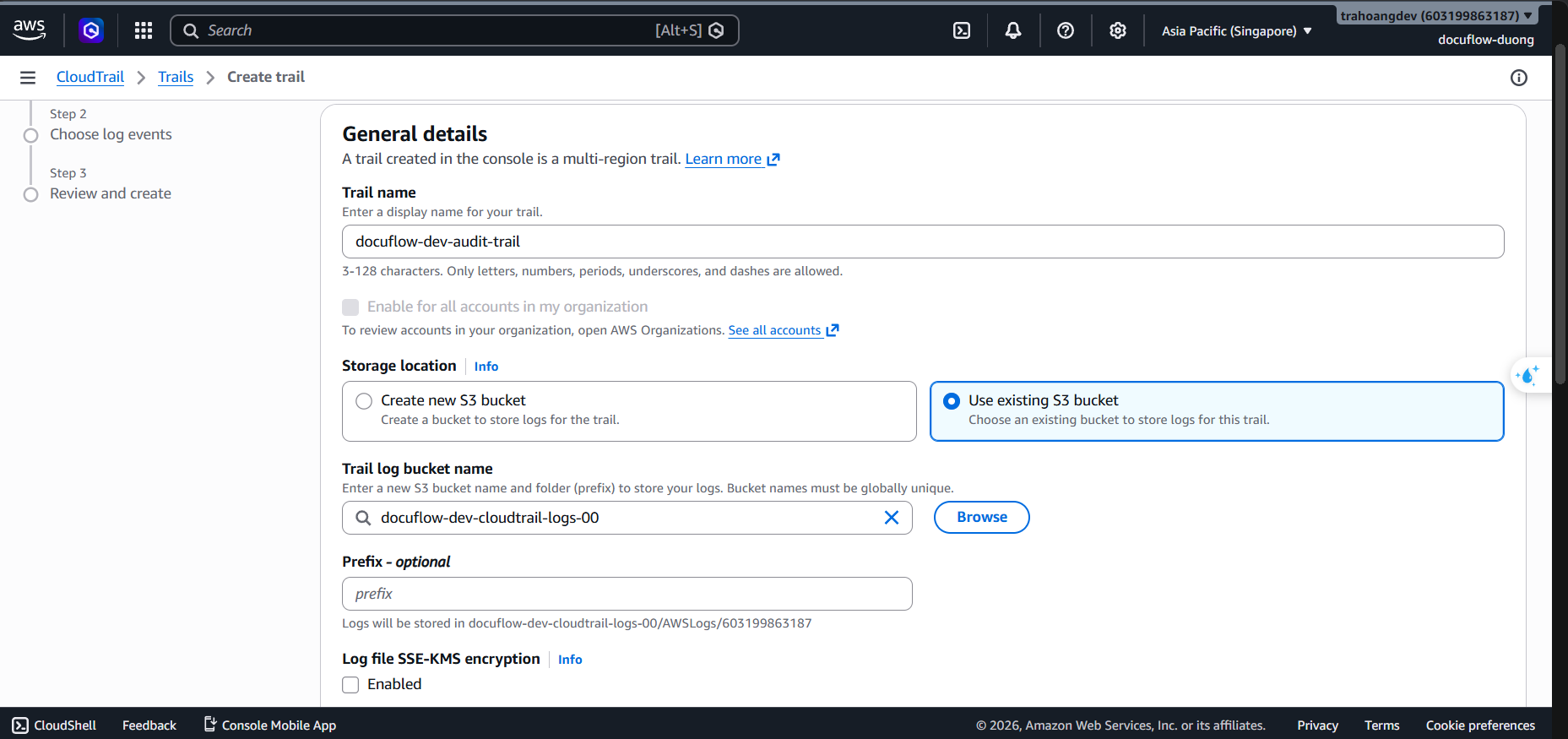Viewport: 1568px width, 739px height.
Task: Click the external icon beside See all accounts
Action: pos(833,330)
